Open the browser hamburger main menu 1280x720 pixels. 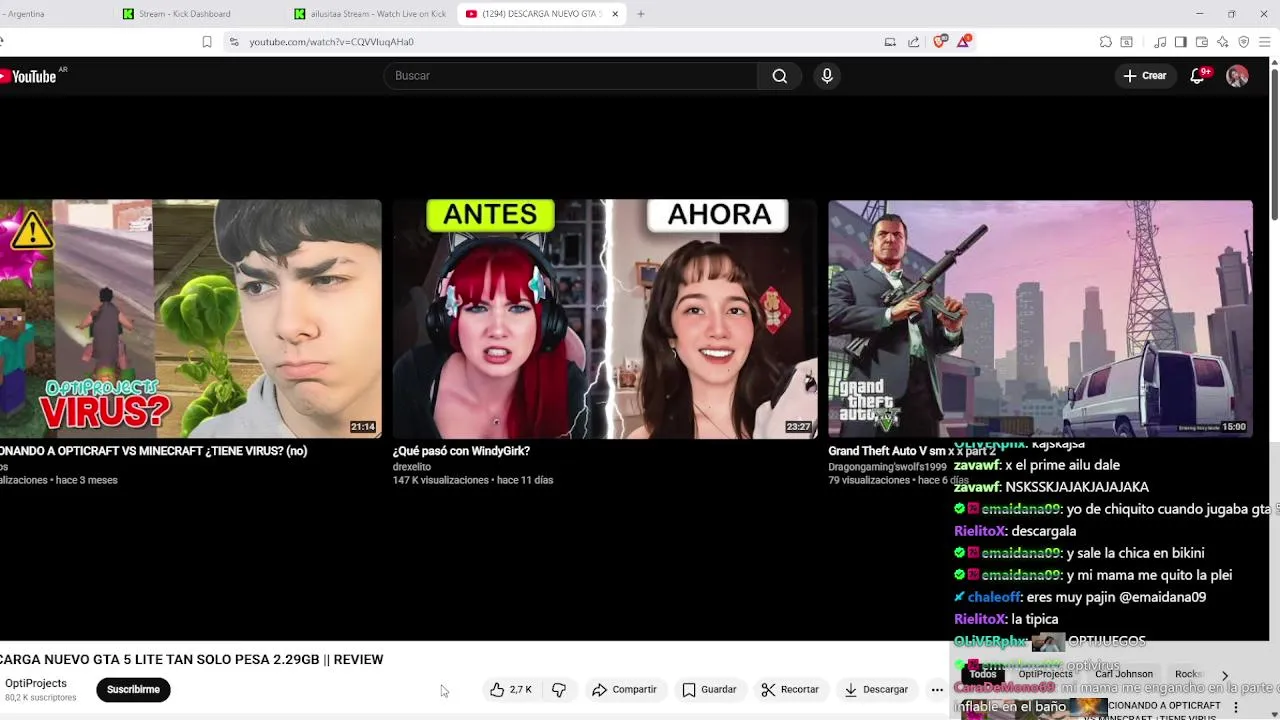[x=1266, y=42]
